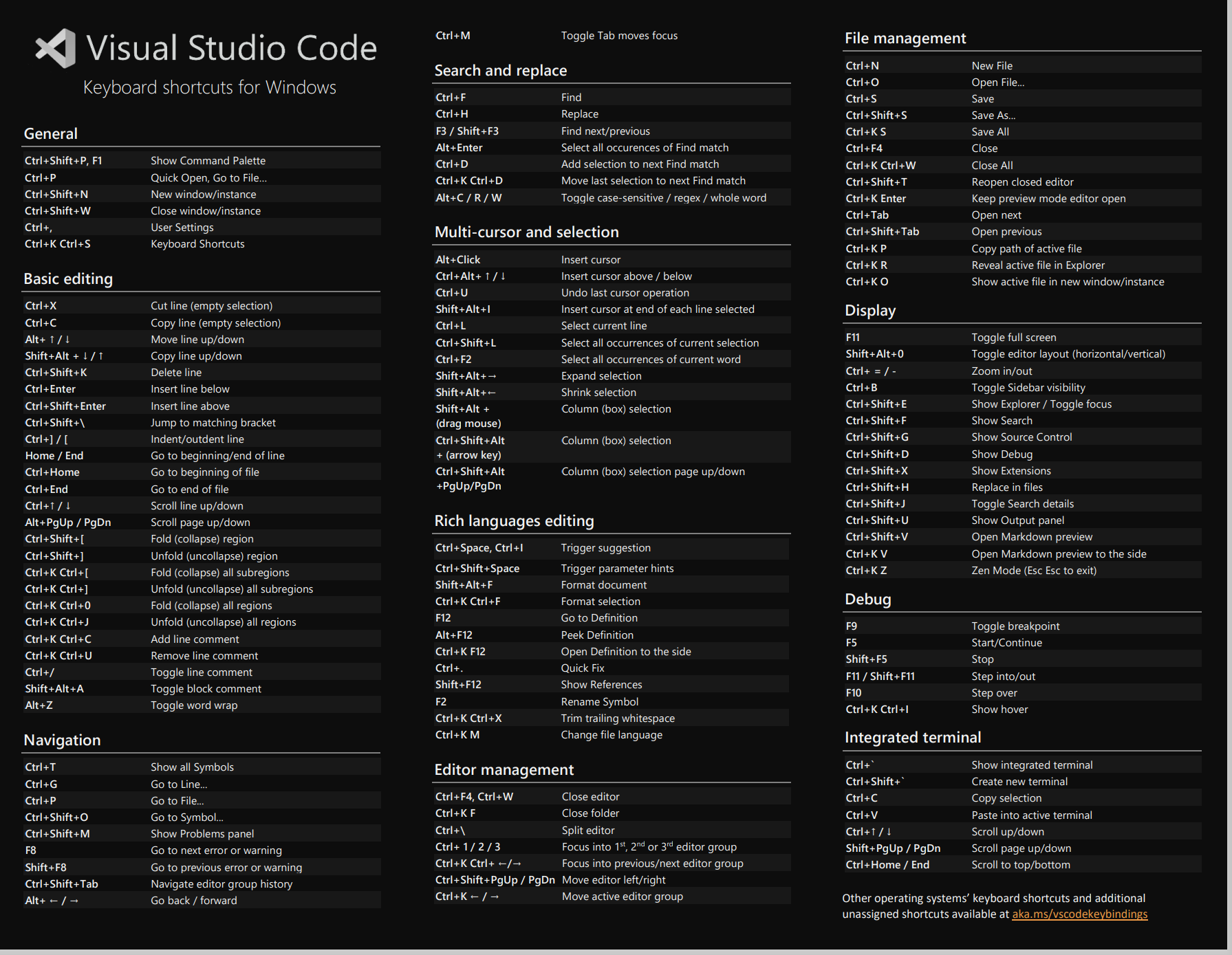Click 'Toggle breakpoint' in Debug section

1015,626
